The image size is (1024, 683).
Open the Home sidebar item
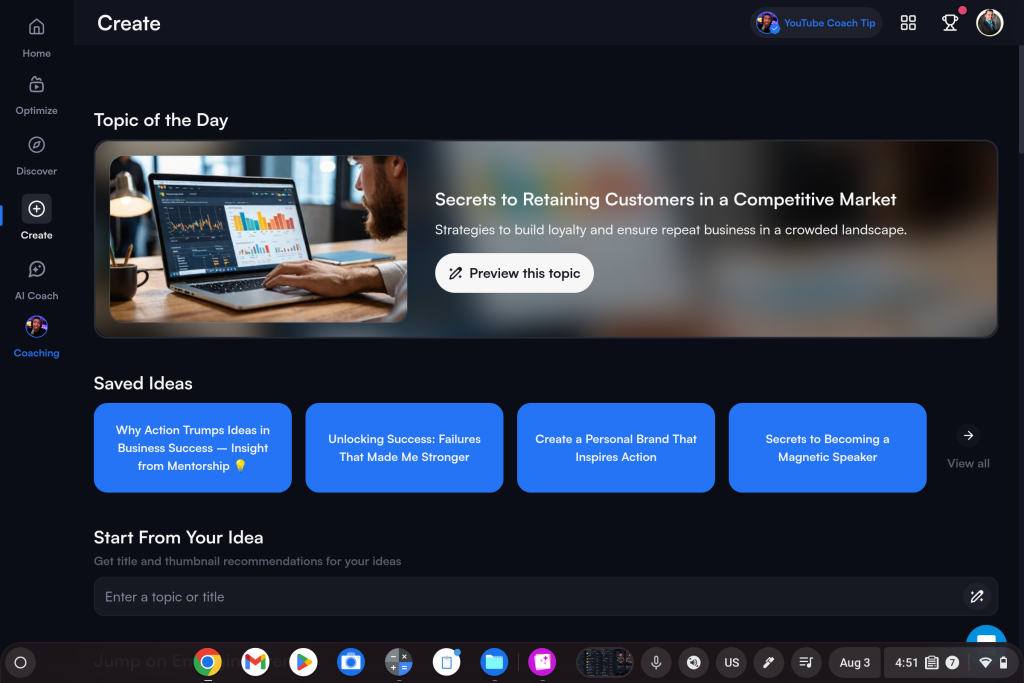pos(37,38)
